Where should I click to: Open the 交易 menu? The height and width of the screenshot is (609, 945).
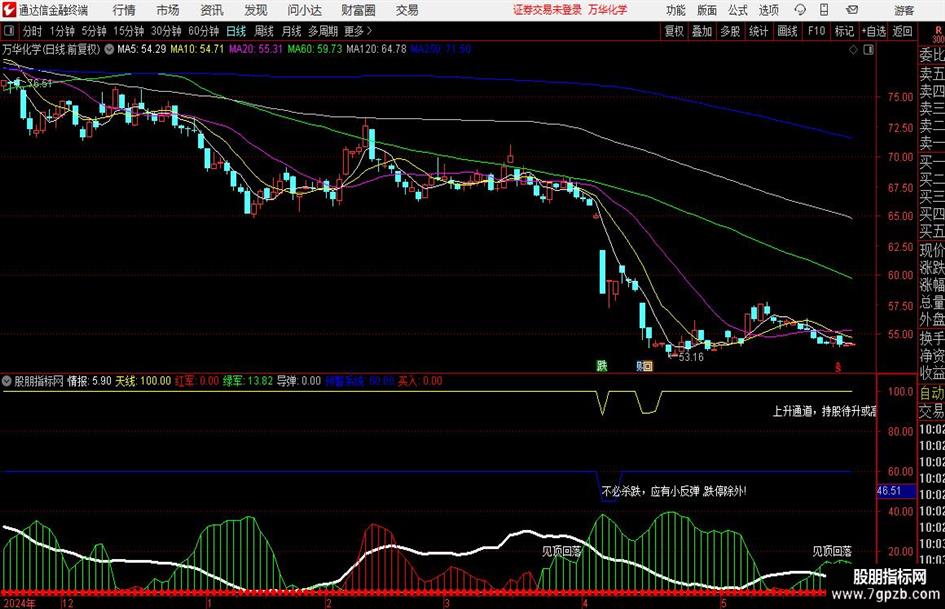pyautogui.click(x=407, y=10)
